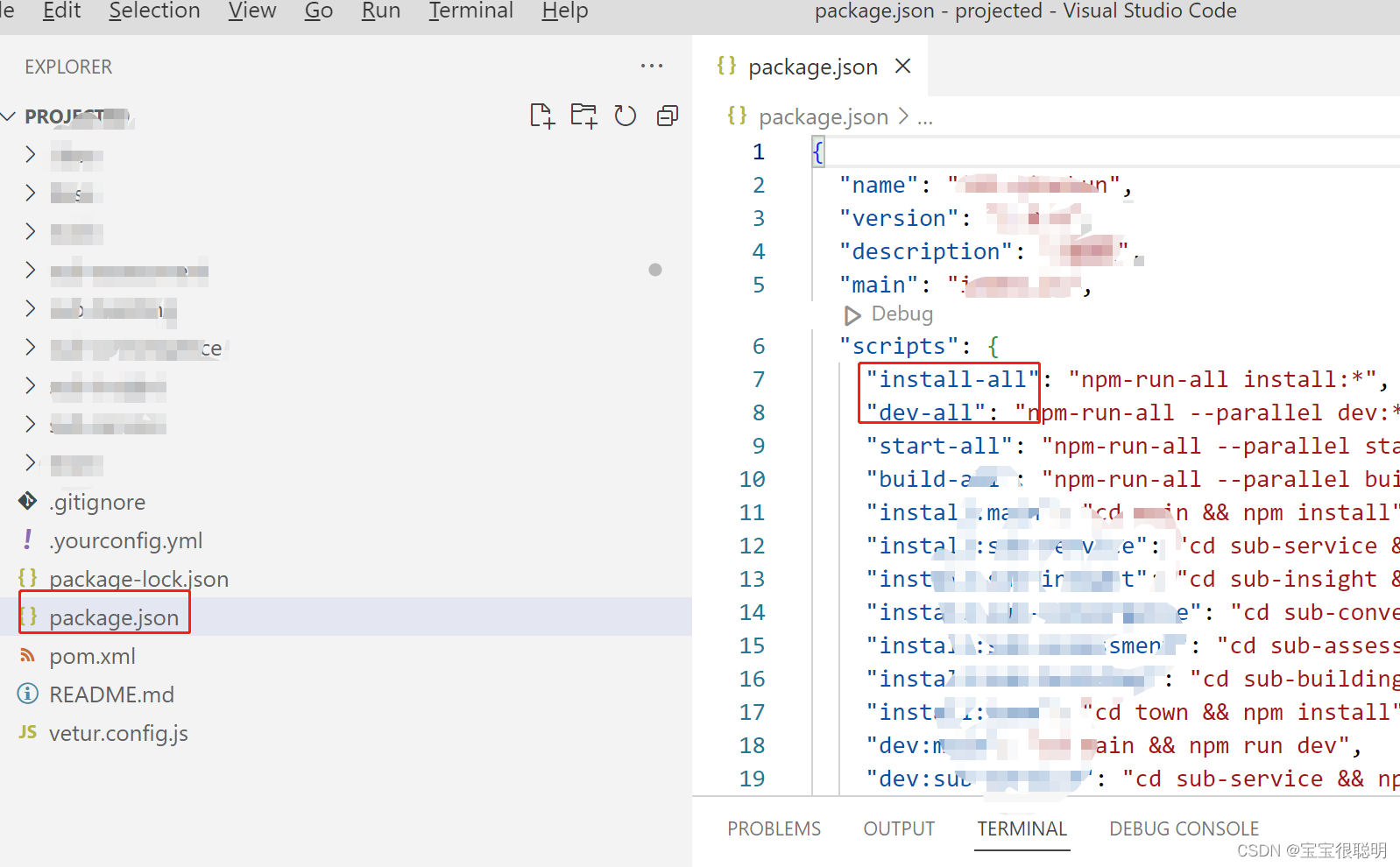The image size is (1400, 867).
Task: Click line number 1 in the gutter
Action: pyautogui.click(x=759, y=152)
